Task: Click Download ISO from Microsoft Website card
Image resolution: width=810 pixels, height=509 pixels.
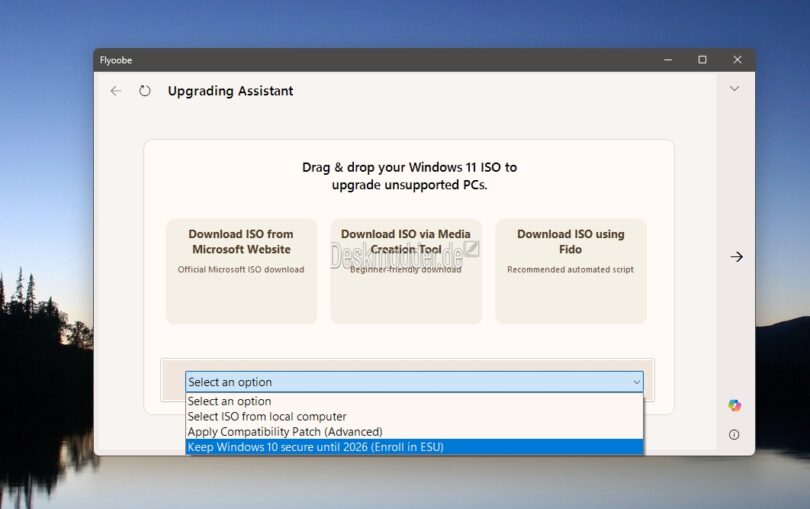Action: [241, 271]
